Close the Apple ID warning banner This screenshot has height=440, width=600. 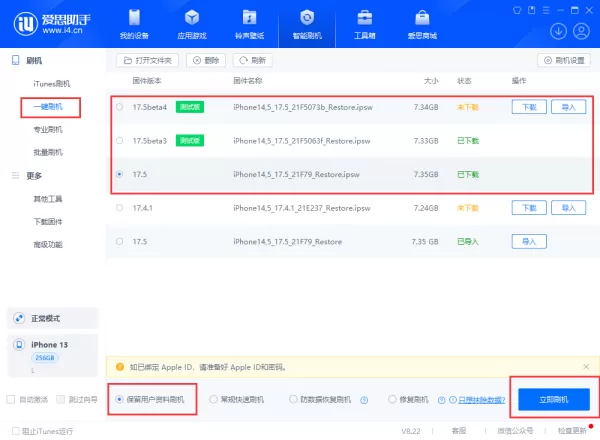click(x=586, y=367)
